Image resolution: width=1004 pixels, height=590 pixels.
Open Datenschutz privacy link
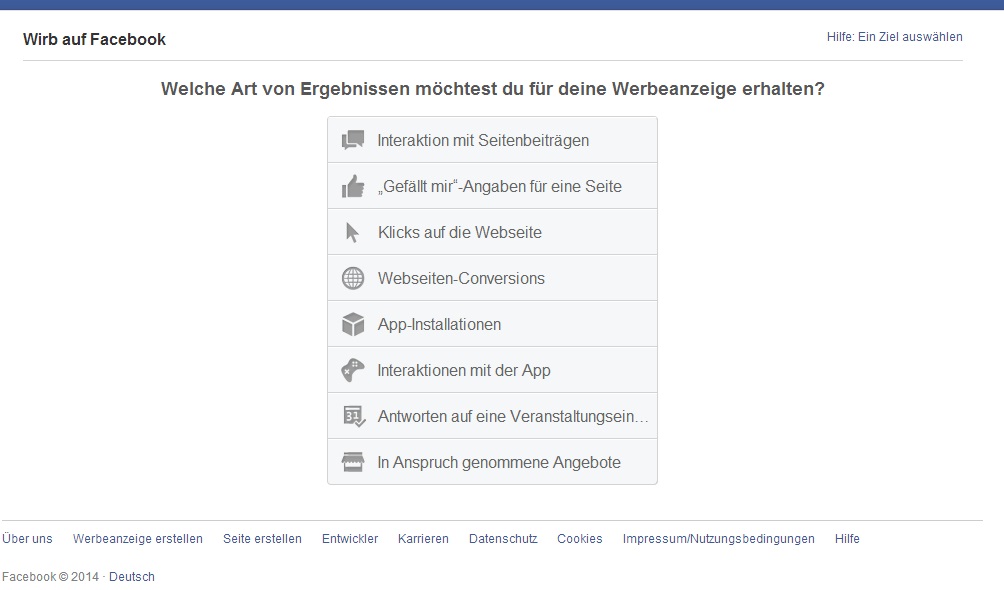pos(503,538)
